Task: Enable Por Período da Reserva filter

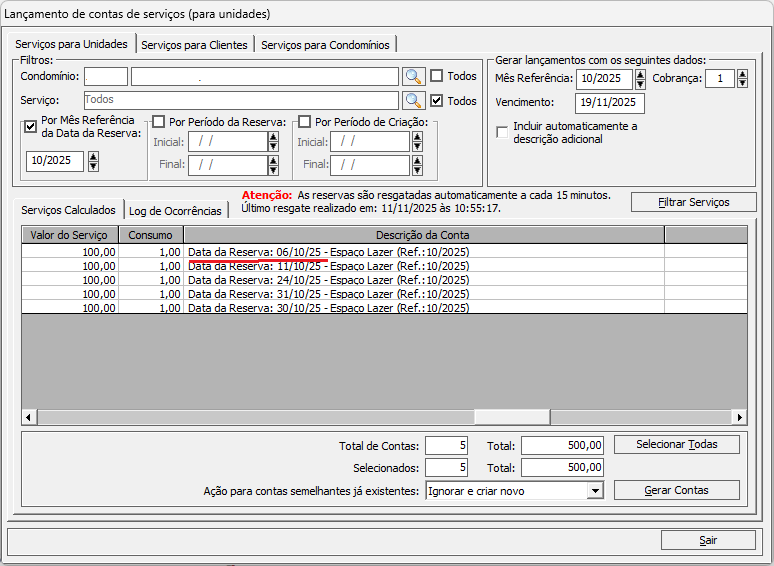Action: pos(158,121)
